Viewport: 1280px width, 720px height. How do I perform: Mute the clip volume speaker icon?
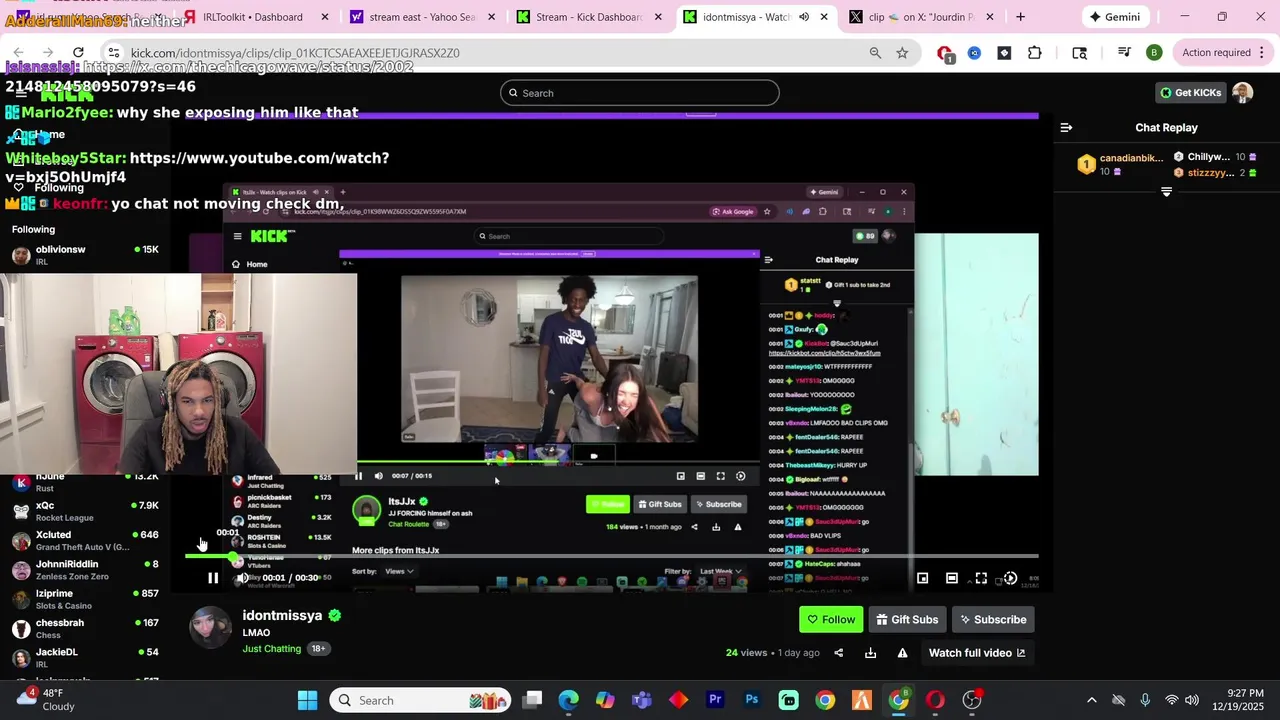click(x=242, y=578)
